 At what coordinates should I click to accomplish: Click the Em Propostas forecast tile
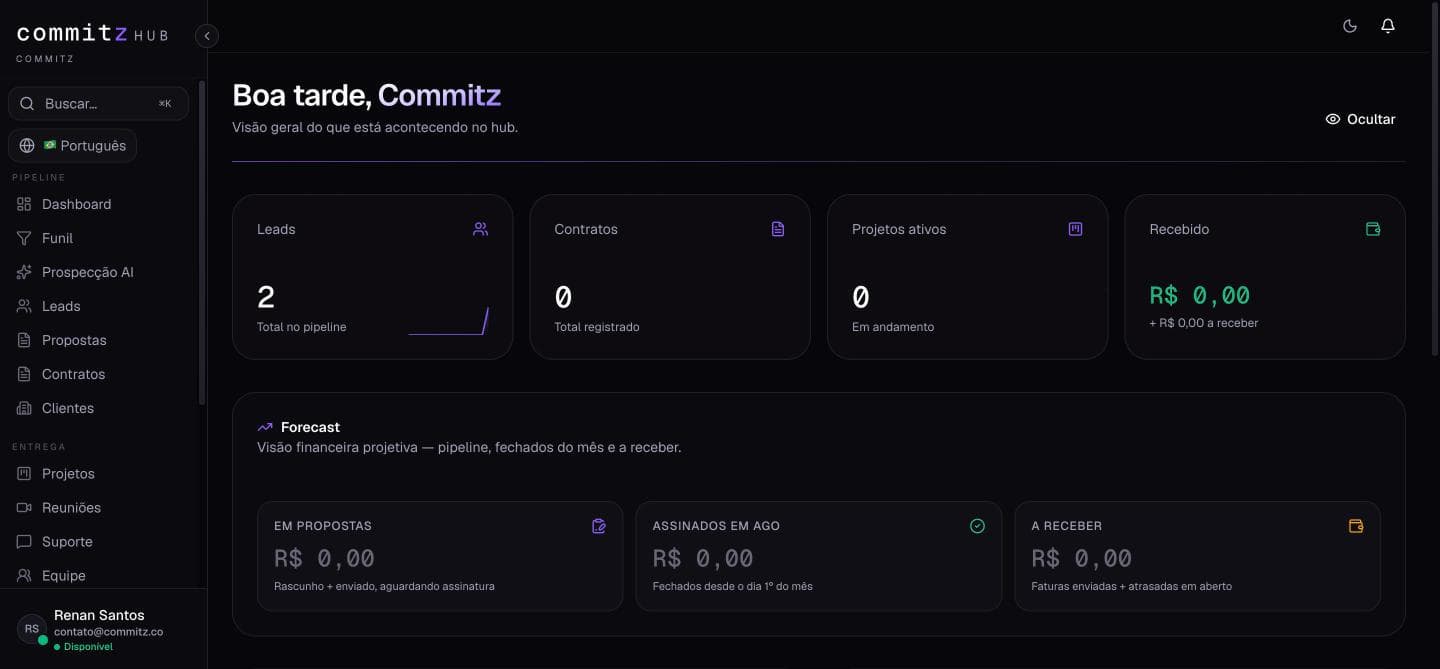tap(440, 556)
